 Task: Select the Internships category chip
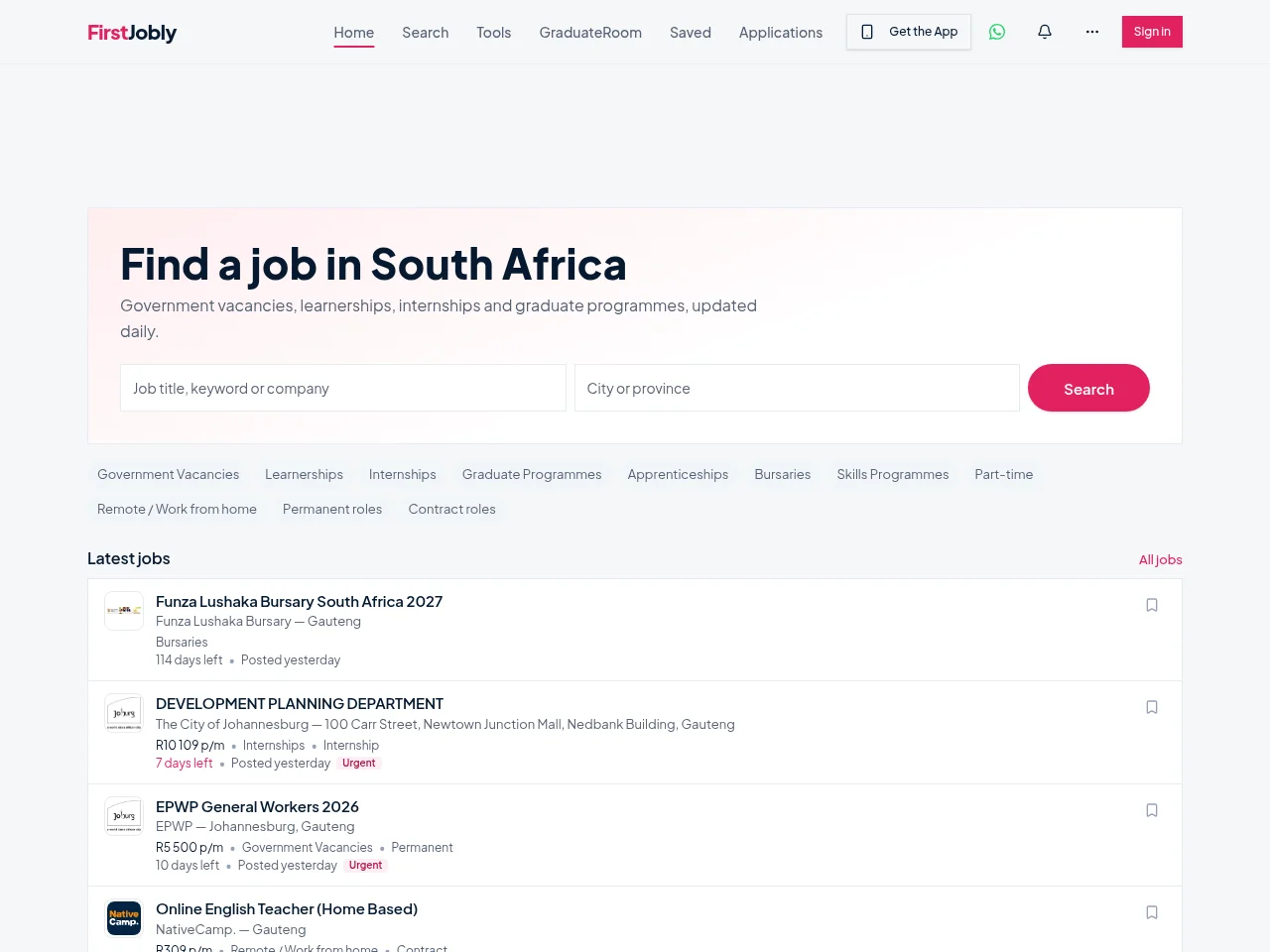(403, 474)
